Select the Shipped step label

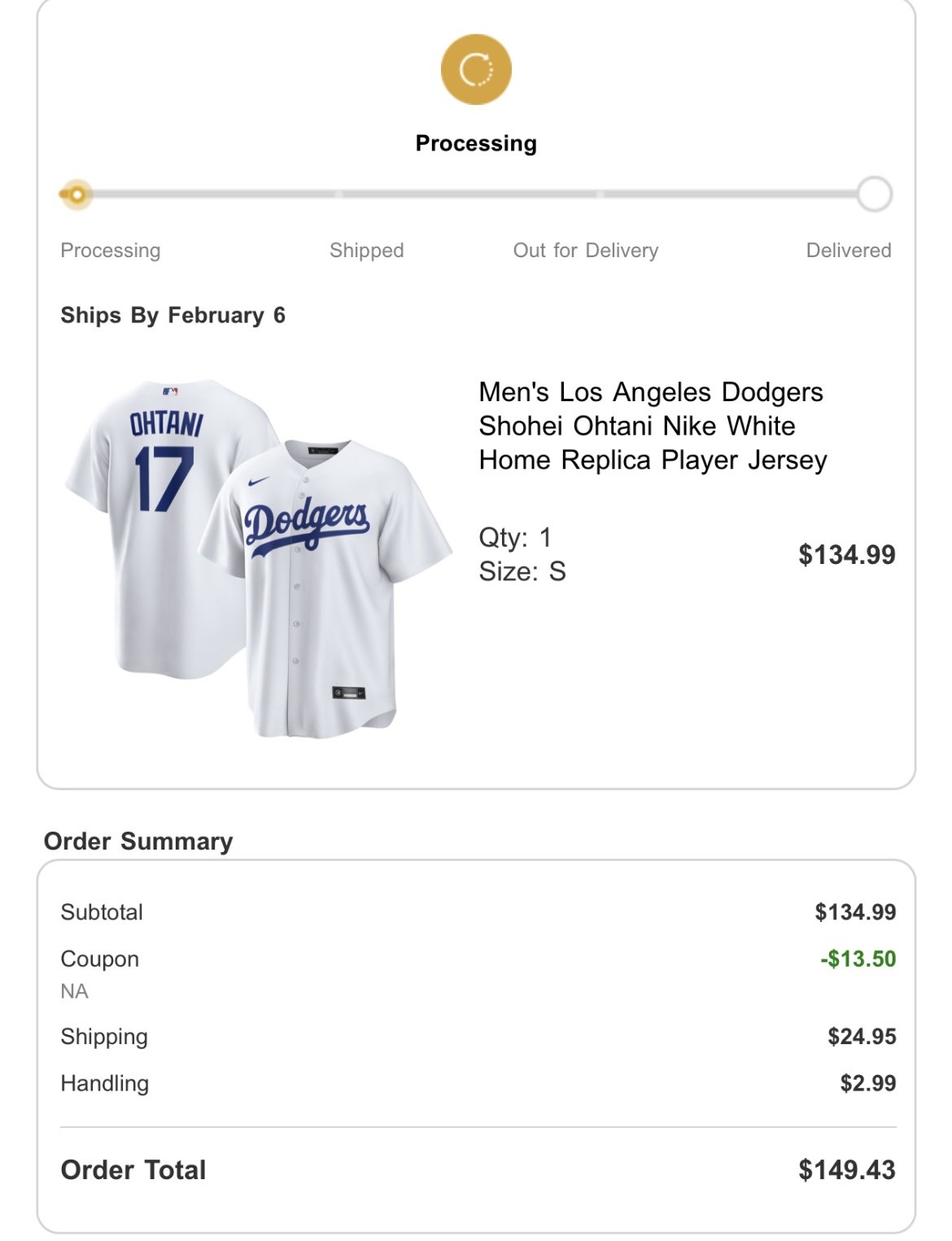pyautogui.click(x=366, y=250)
